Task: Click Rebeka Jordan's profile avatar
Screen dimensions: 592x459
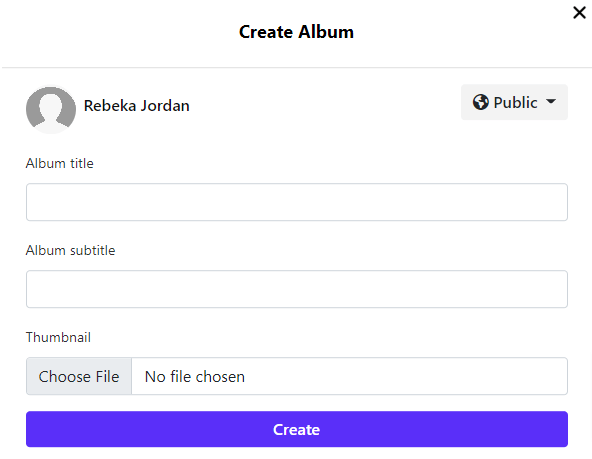Action: 51,109
